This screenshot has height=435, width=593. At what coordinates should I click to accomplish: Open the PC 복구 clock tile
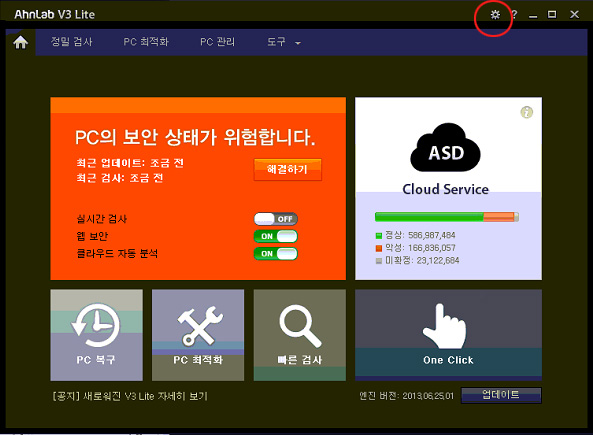[x=96, y=335]
